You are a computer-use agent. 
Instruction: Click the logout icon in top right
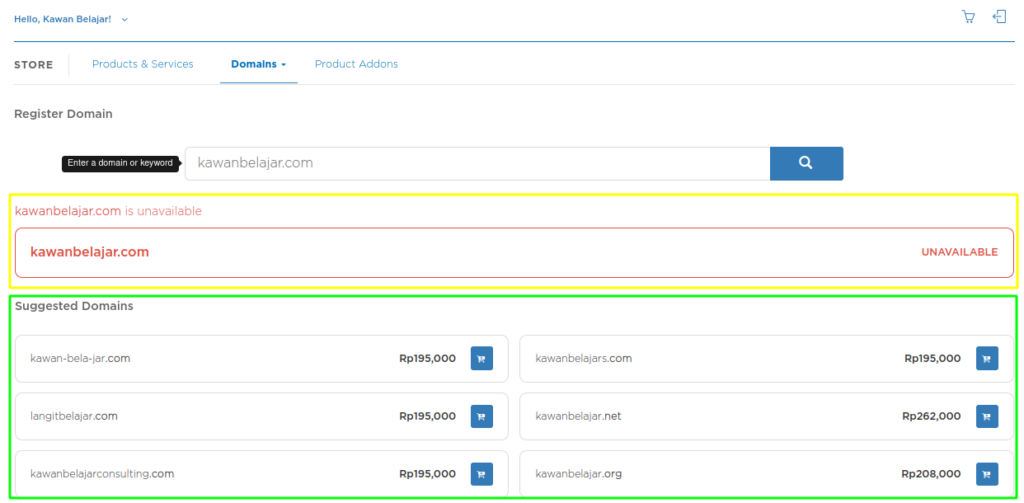coord(998,17)
